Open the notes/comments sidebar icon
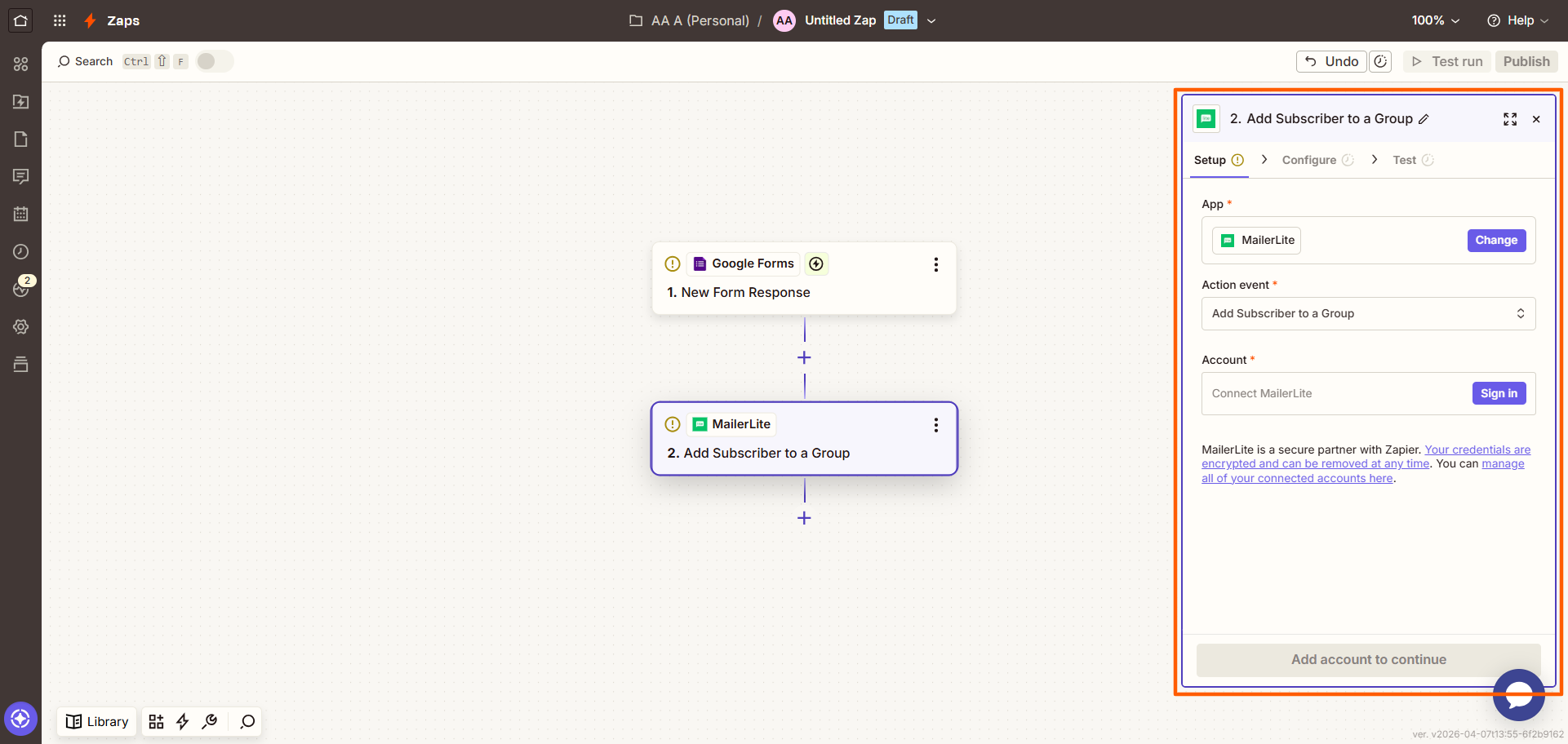 coord(20,177)
